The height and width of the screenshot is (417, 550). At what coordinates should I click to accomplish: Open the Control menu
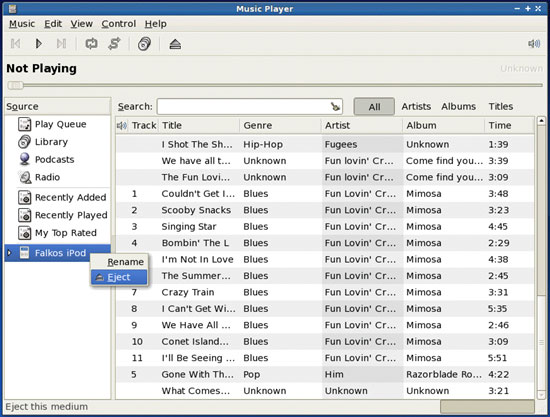(x=119, y=24)
